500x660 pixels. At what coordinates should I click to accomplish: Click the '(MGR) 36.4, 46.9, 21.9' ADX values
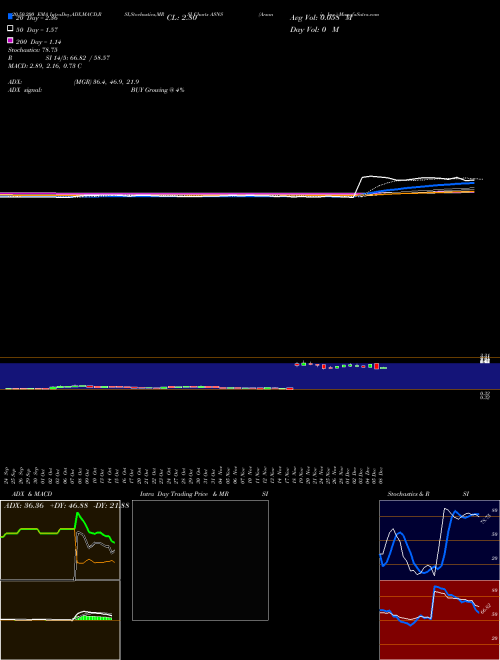coord(106,82)
